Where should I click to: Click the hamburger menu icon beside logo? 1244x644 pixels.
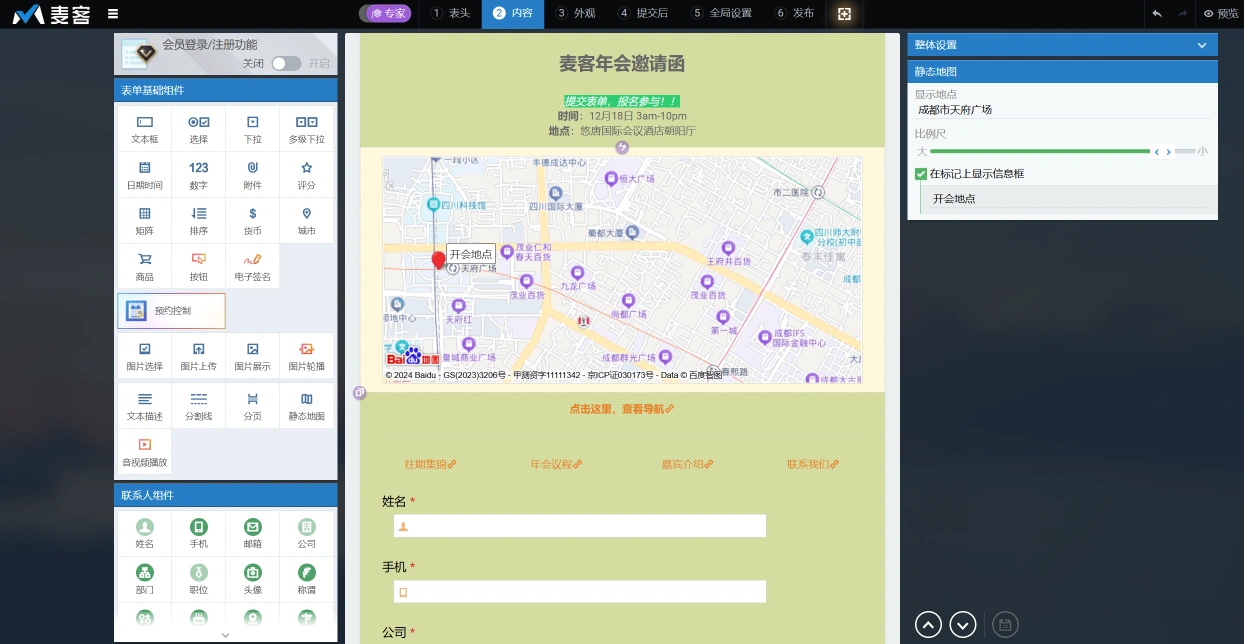113,14
